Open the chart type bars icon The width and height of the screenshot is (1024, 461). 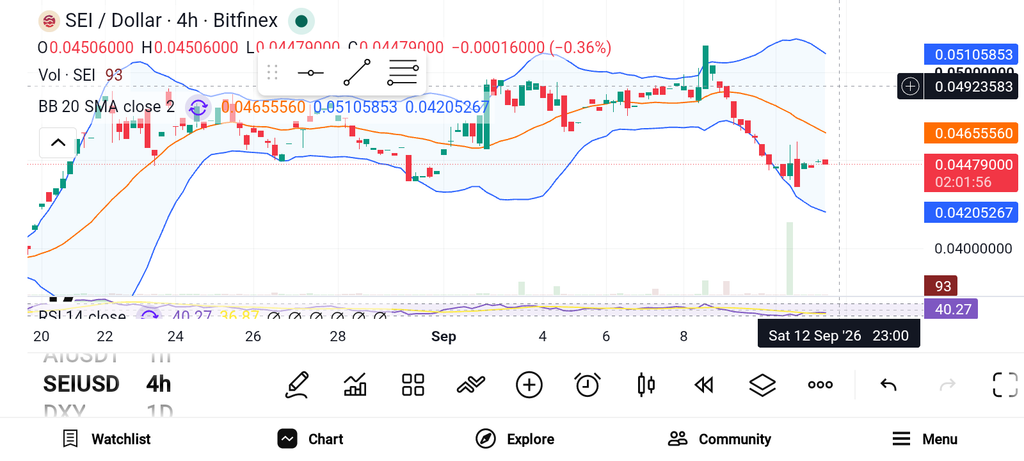pyautogui.click(x=355, y=385)
